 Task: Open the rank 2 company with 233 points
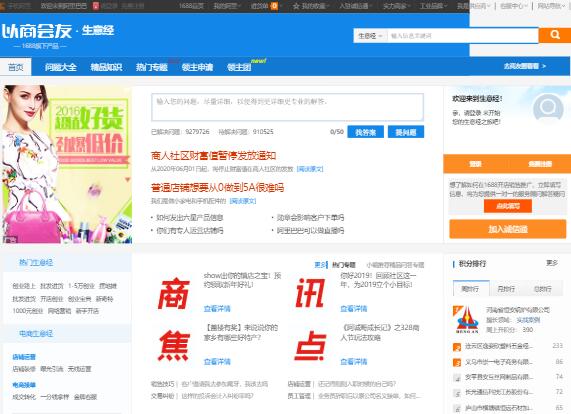click(499, 346)
